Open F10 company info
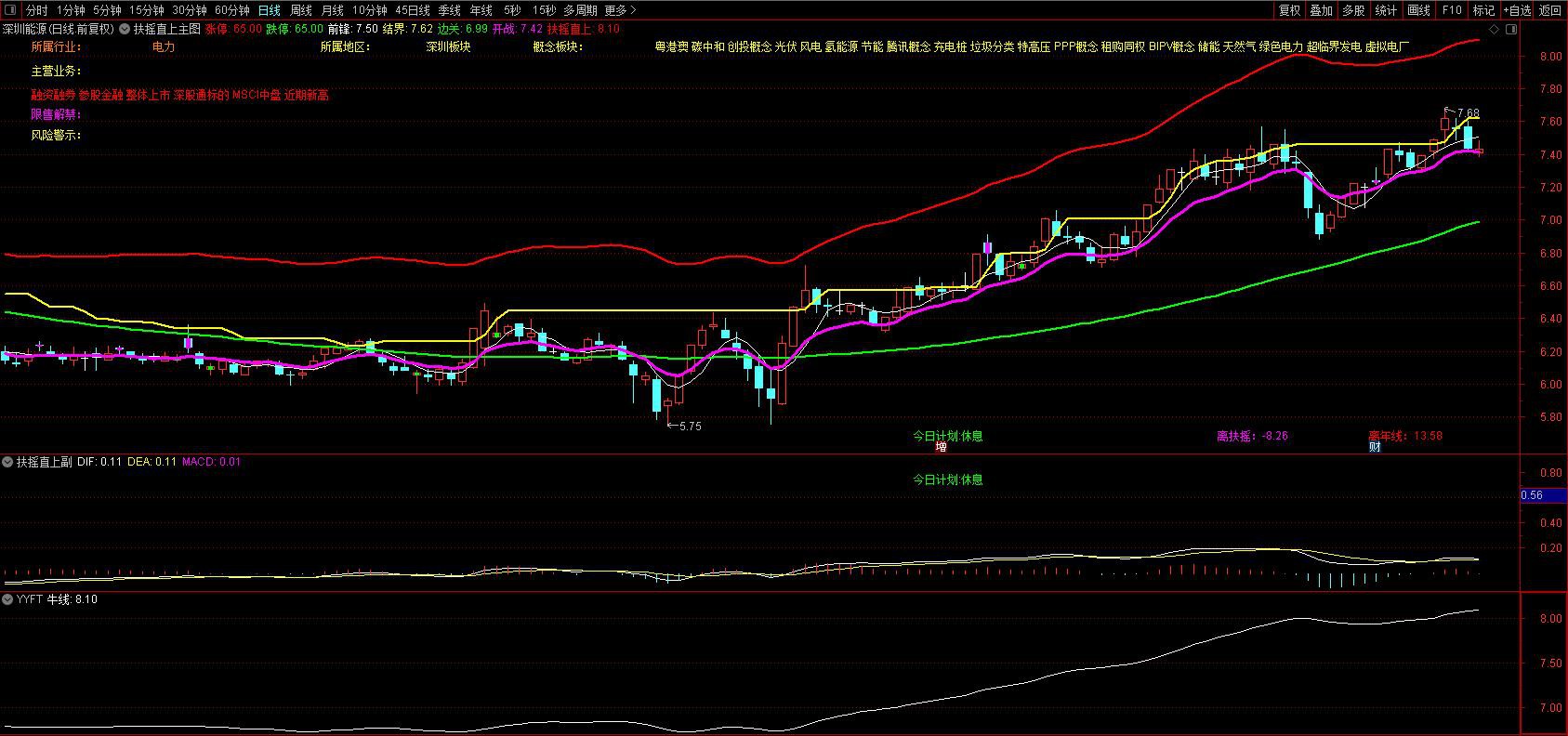The height and width of the screenshot is (736, 1568). (1451, 10)
